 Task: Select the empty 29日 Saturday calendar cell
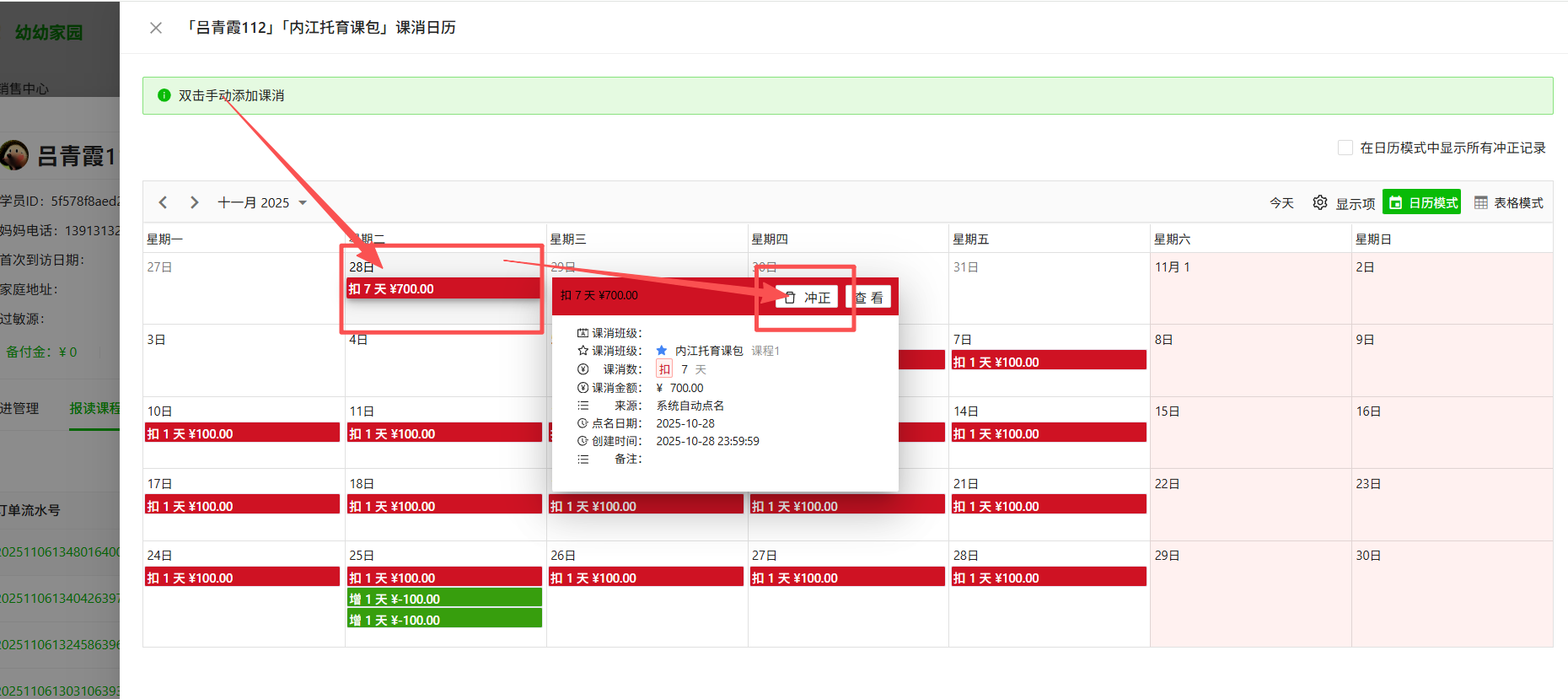tap(1250, 599)
